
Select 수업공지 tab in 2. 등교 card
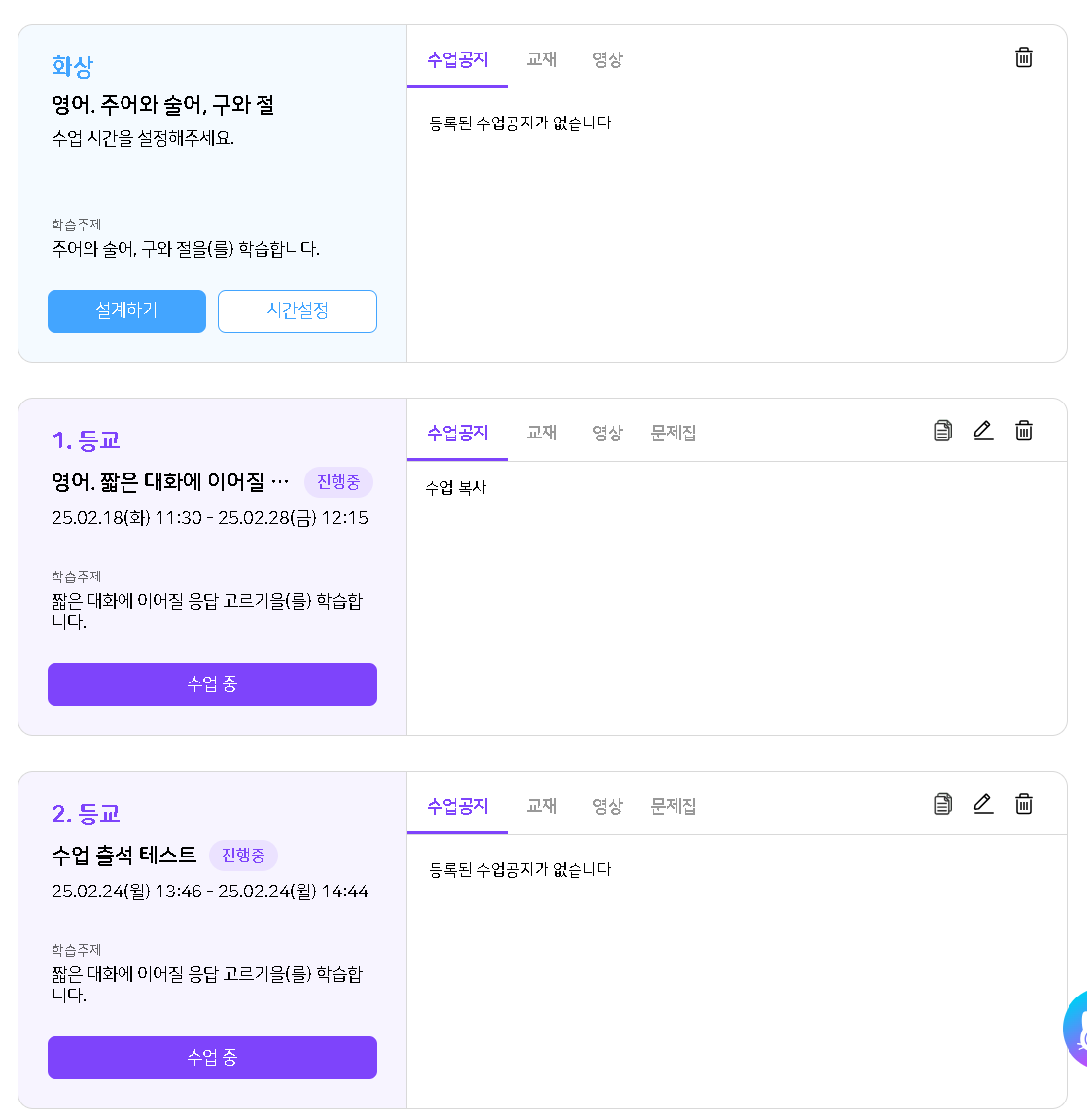click(458, 806)
